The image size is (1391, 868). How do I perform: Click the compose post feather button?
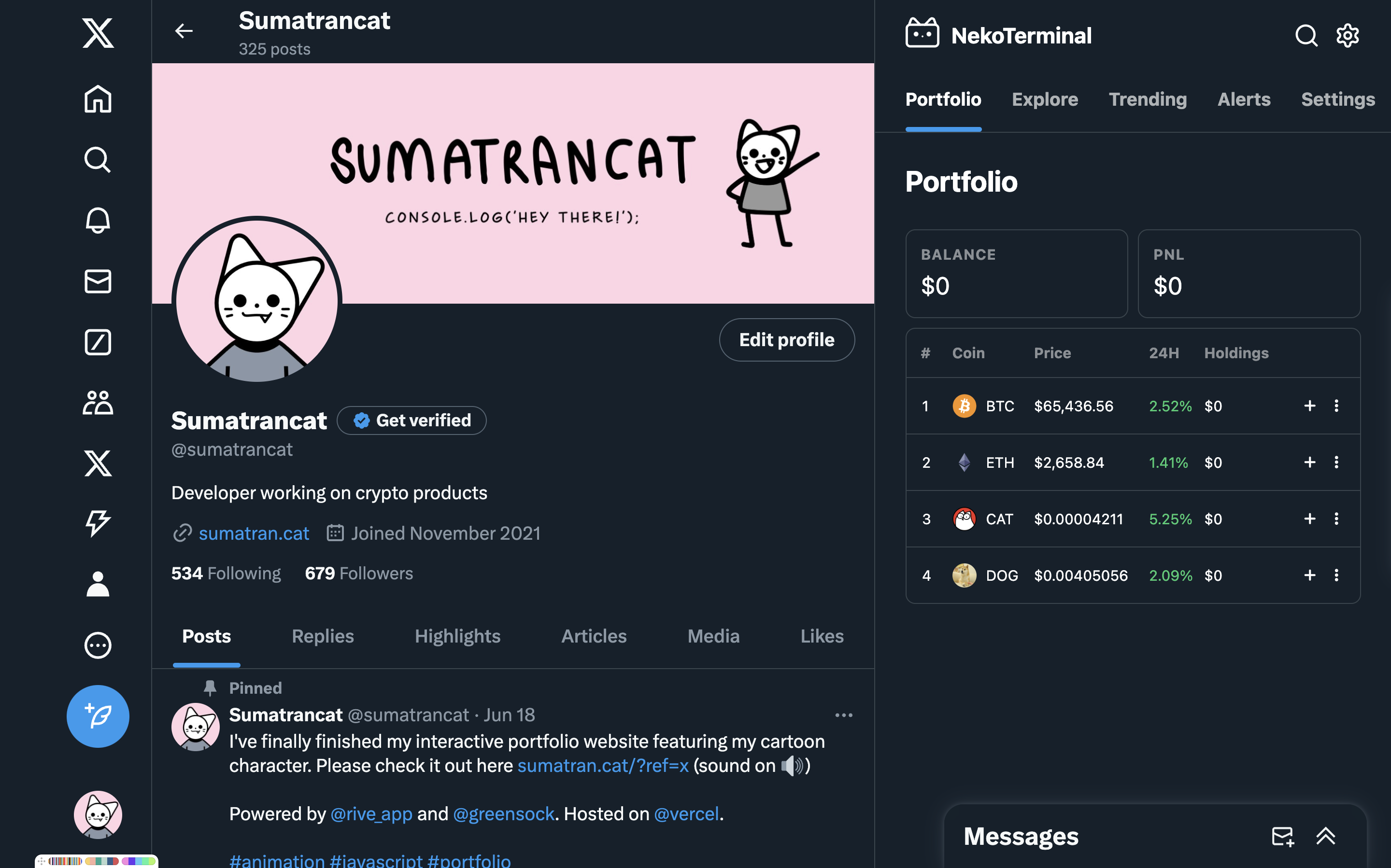[98, 716]
